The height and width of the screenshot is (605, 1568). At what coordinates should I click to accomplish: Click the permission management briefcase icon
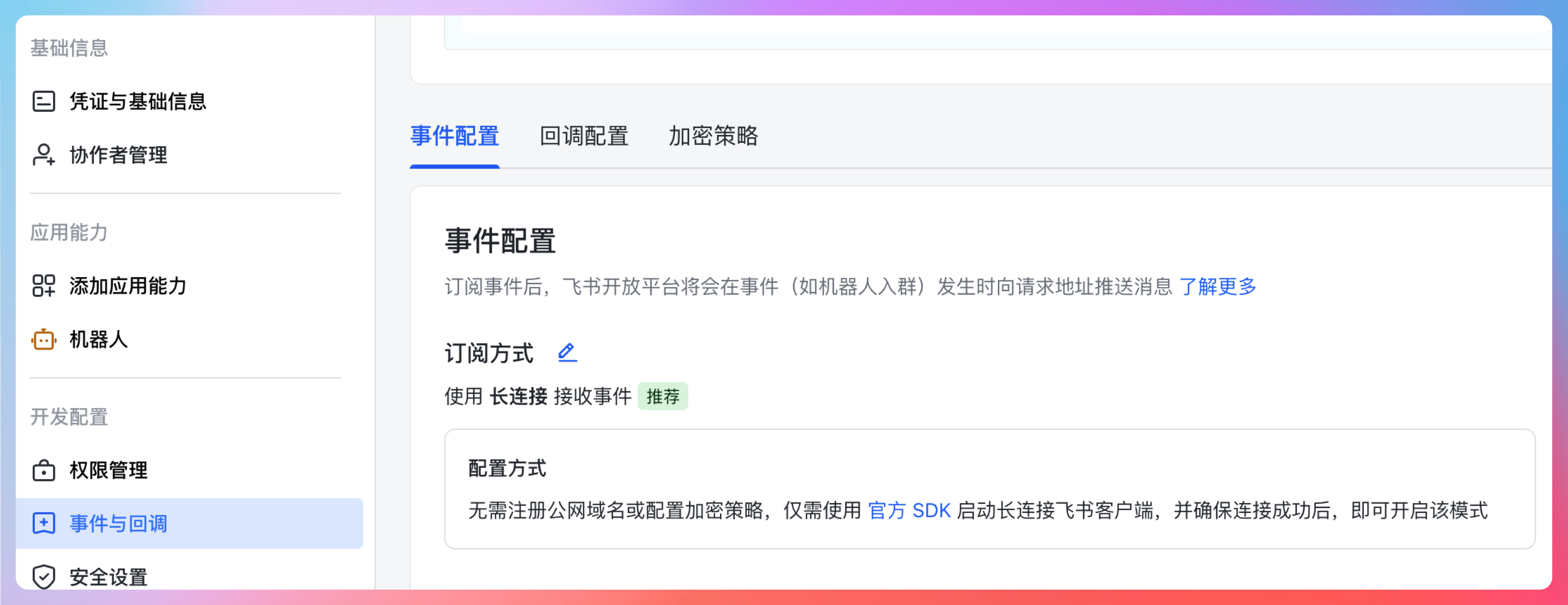pos(43,470)
